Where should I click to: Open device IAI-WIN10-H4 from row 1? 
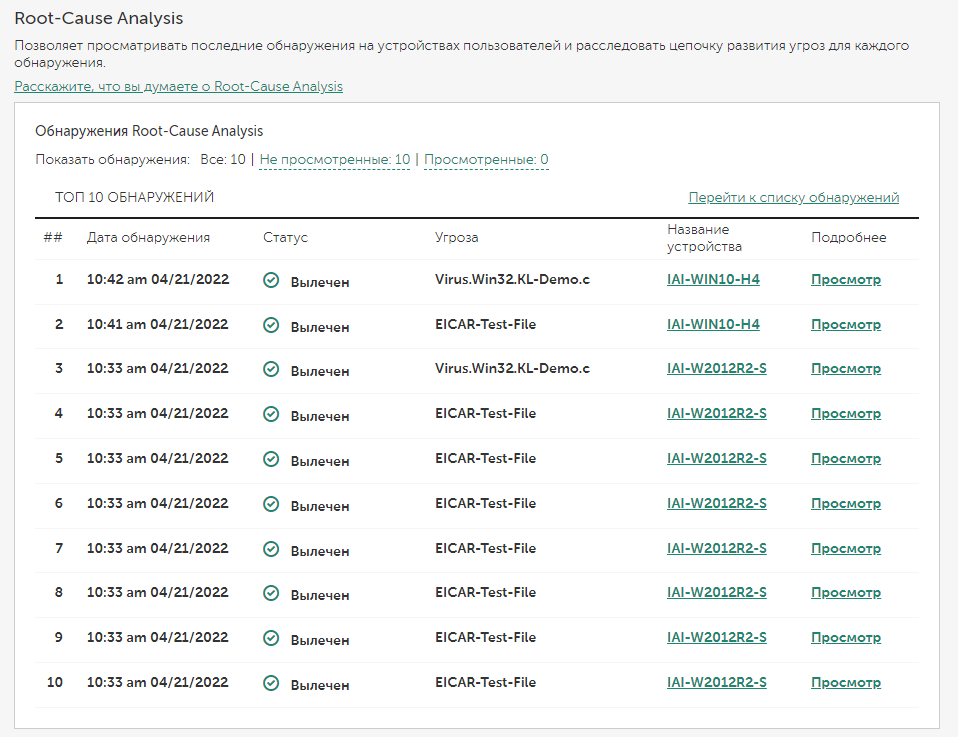pos(715,279)
